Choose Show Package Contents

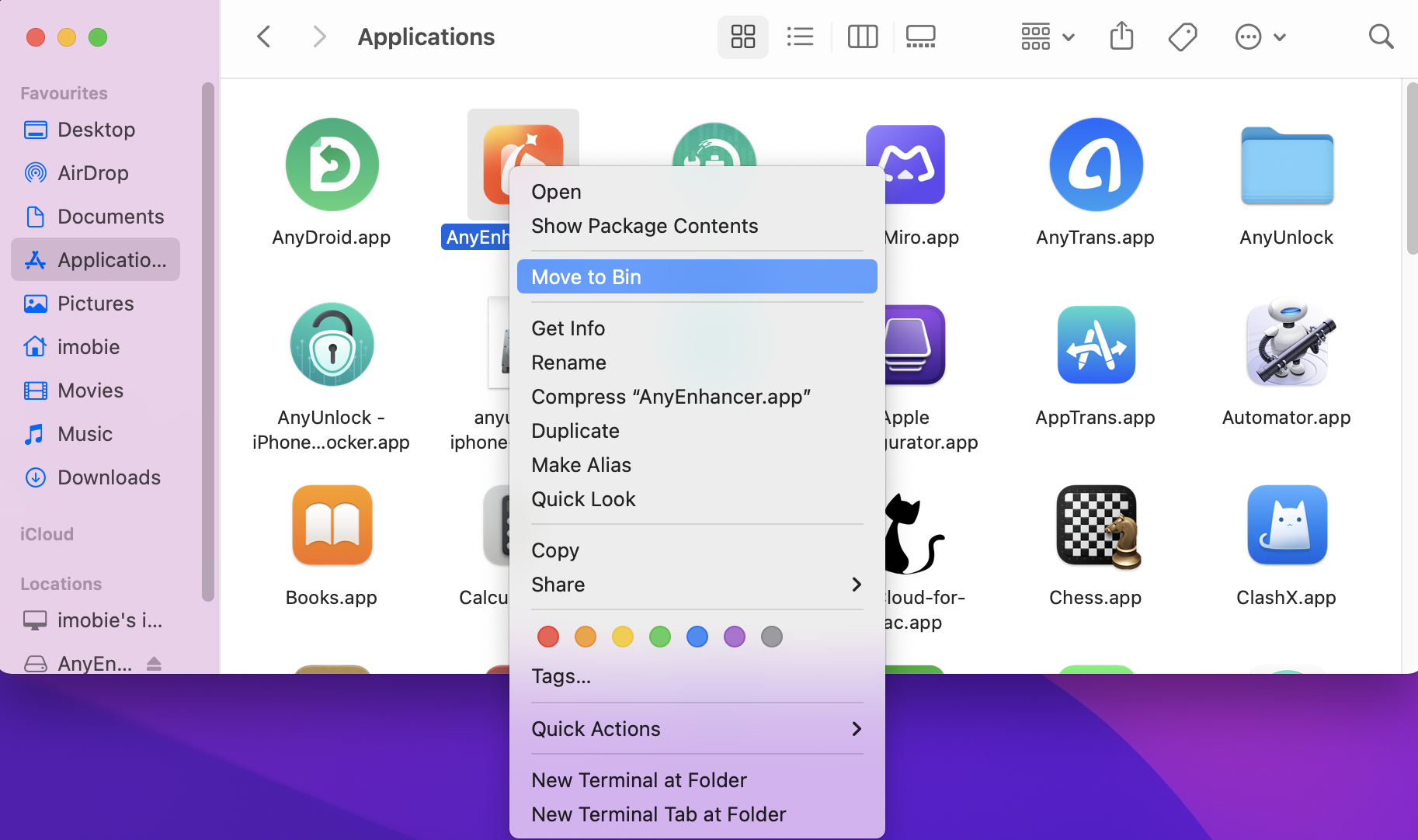[x=697, y=226]
